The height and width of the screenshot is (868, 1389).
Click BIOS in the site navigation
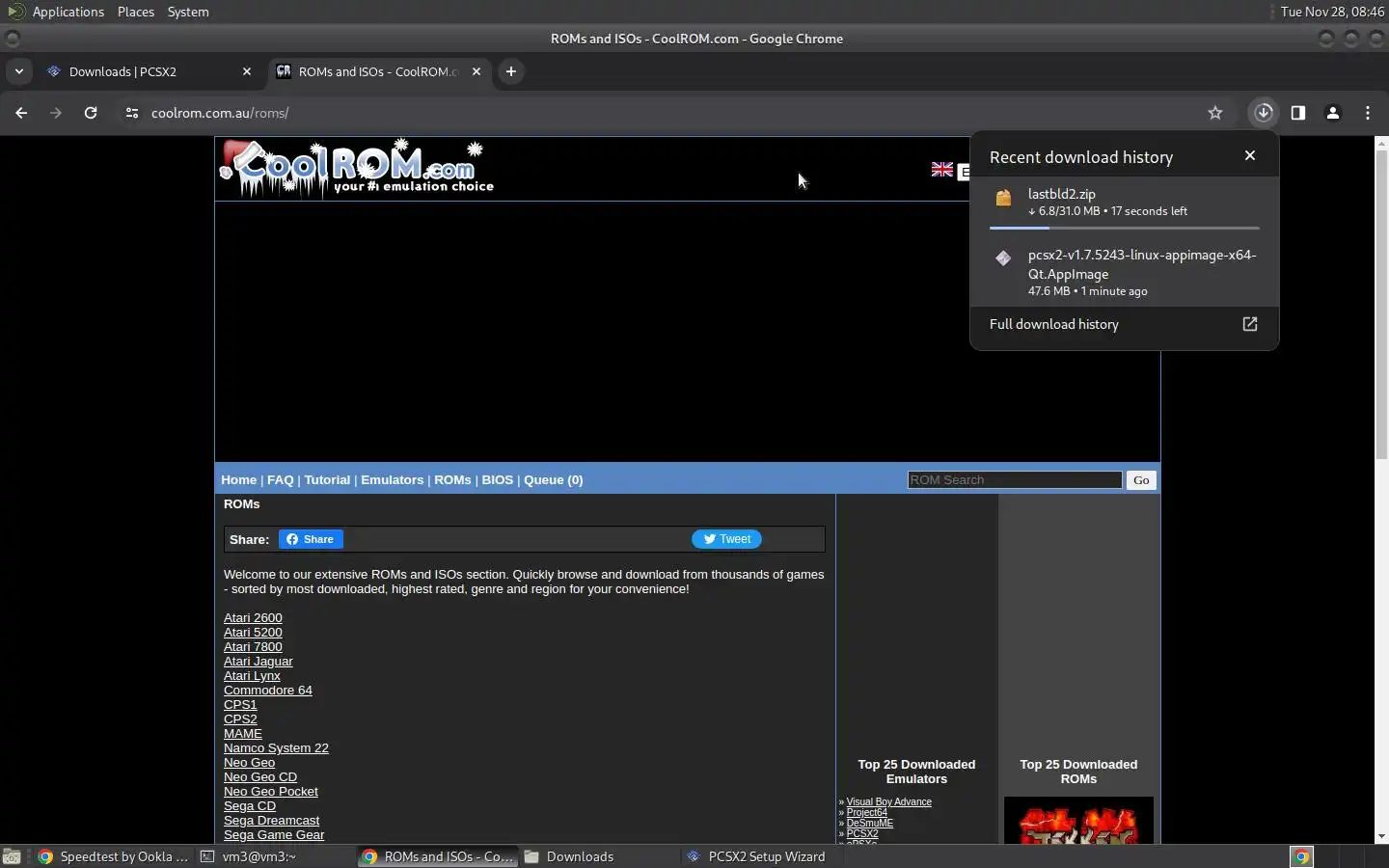[x=497, y=480]
